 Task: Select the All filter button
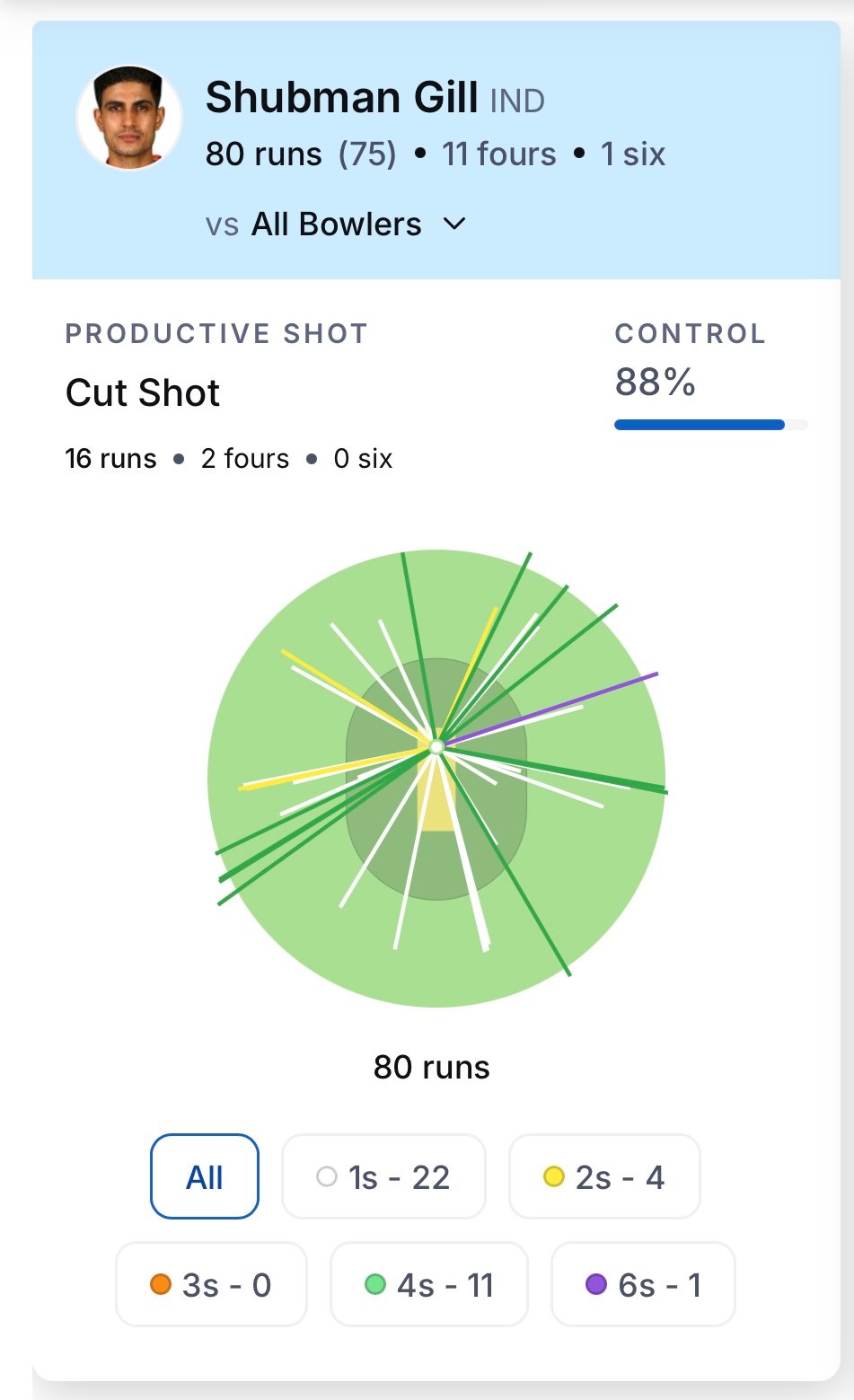tap(205, 1176)
